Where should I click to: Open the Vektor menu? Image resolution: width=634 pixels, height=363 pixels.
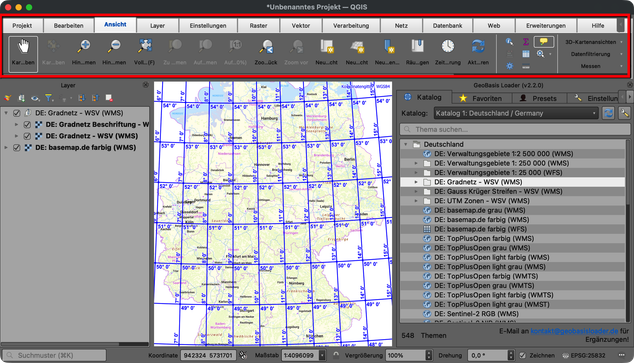pyautogui.click(x=301, y=25)
